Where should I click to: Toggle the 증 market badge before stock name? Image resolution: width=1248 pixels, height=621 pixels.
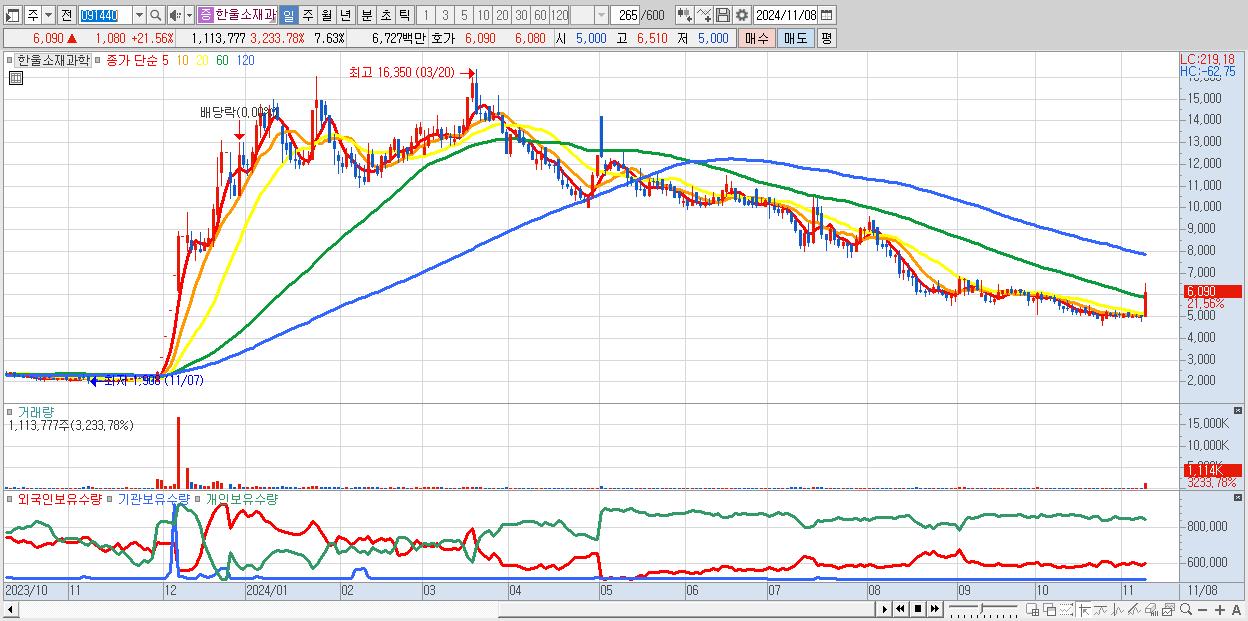(205, 15)
